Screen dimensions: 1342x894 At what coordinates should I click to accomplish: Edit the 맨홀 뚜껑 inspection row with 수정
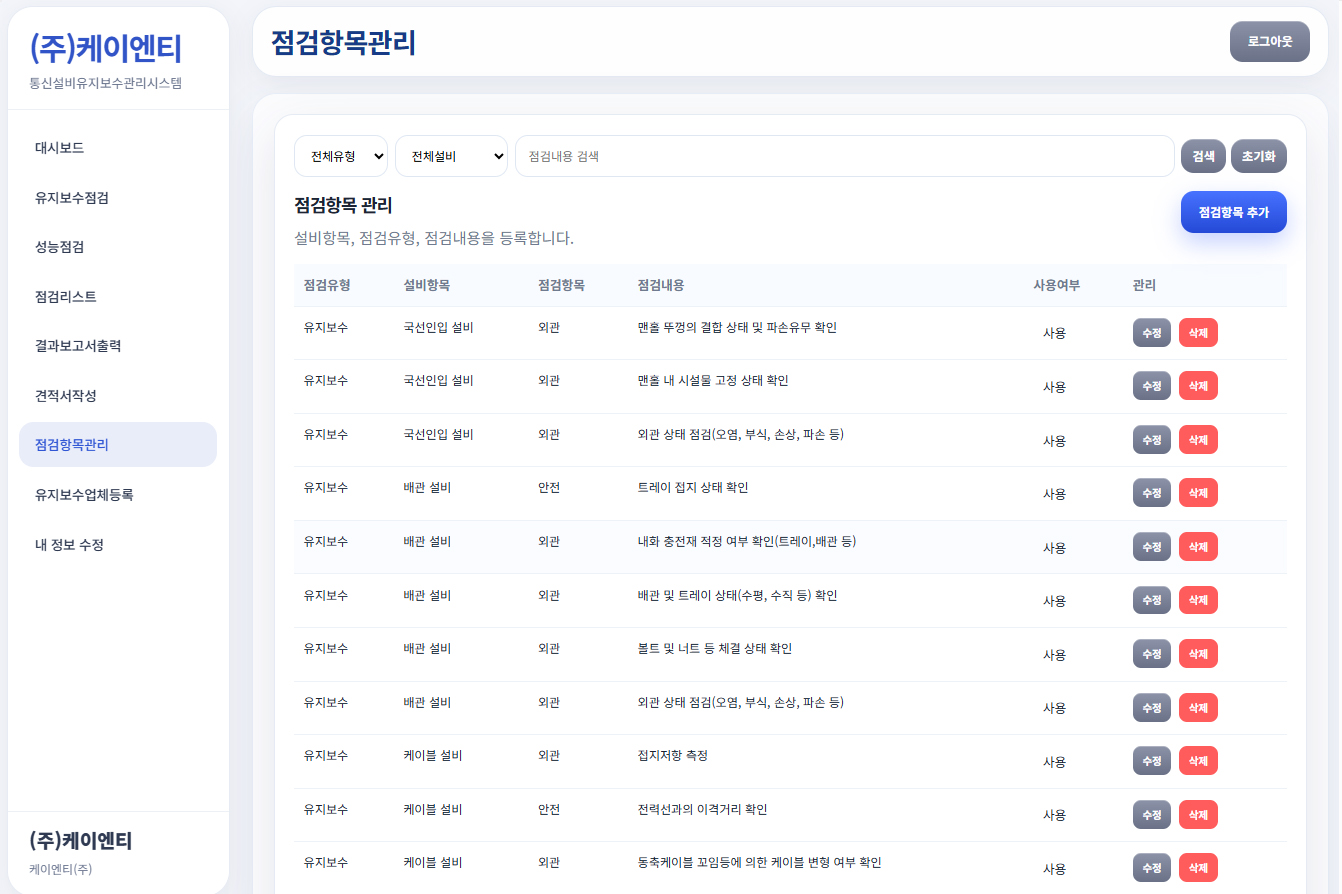click(x=1151, y=332)
